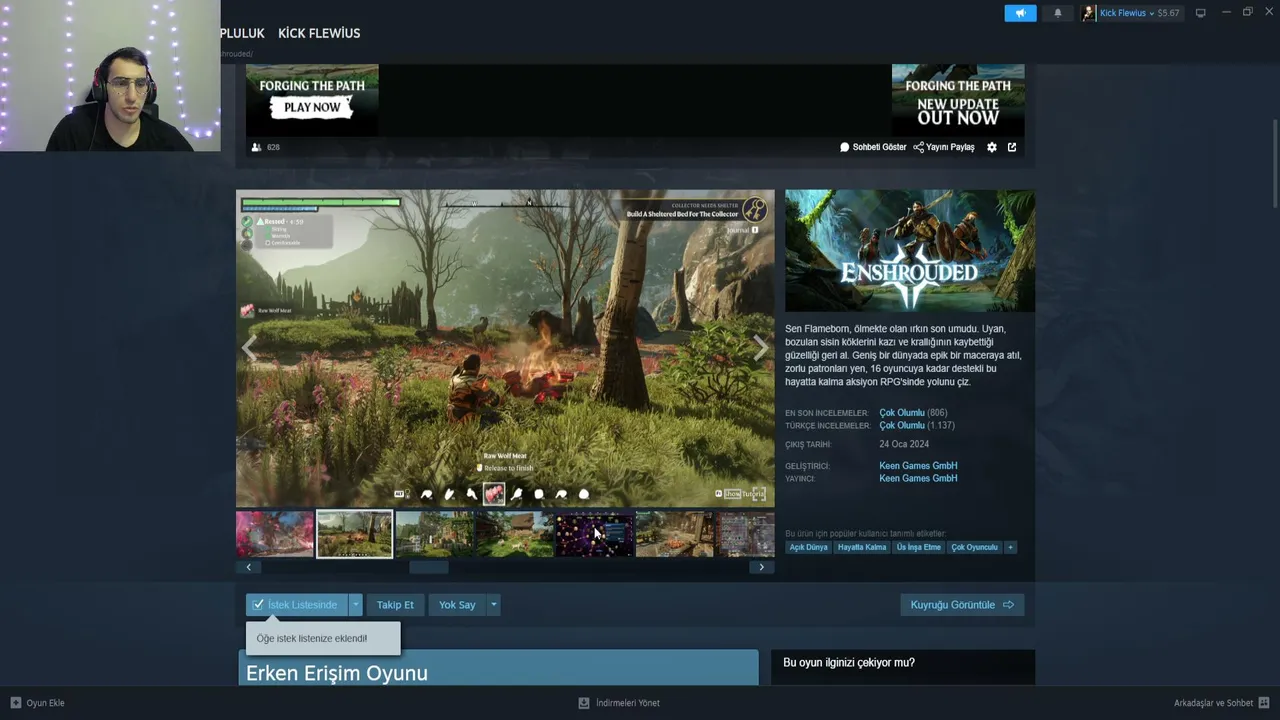Expand the Yok Say dropdown arrow
This screenshot has height=720, width=1280.
(x=493, y=605)
